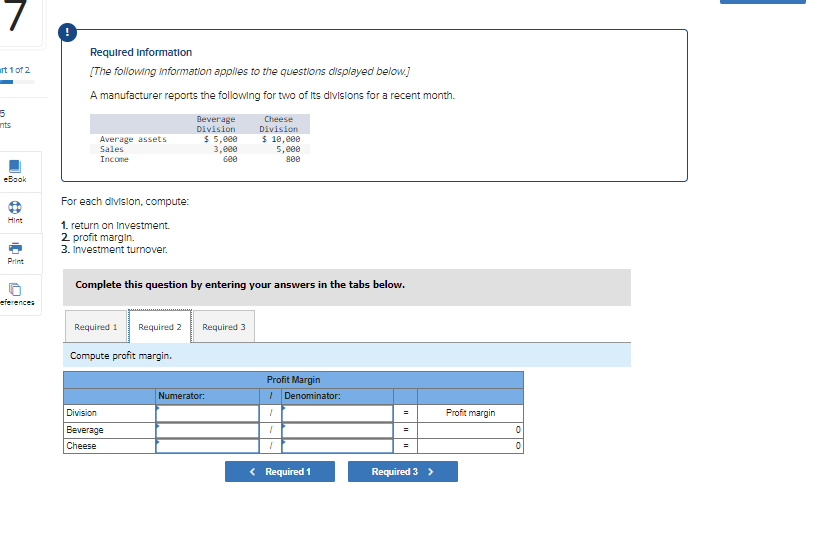Open denominator dropdown in Division header row

[338, 413]
